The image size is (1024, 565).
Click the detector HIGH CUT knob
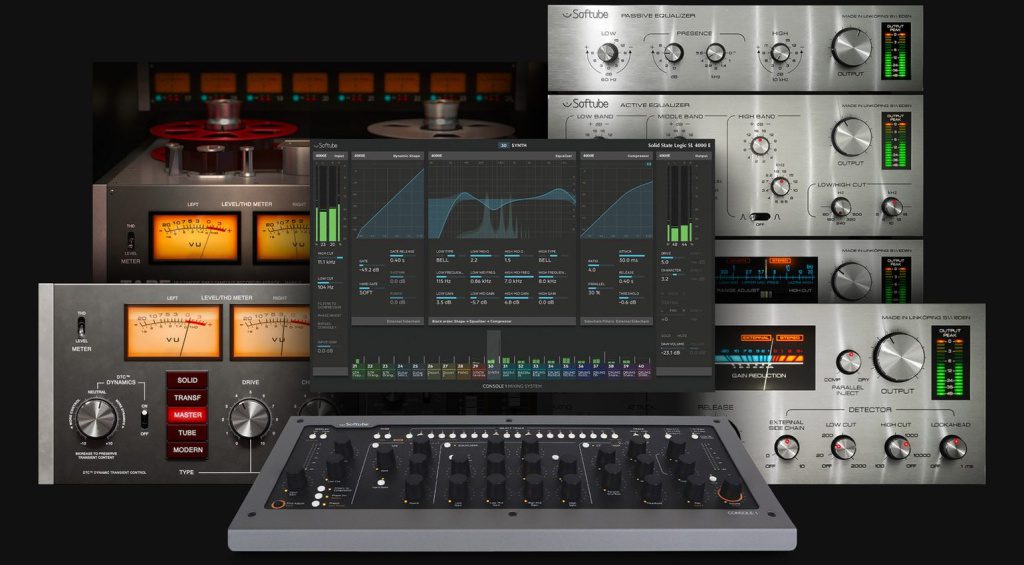pos(897,447)
